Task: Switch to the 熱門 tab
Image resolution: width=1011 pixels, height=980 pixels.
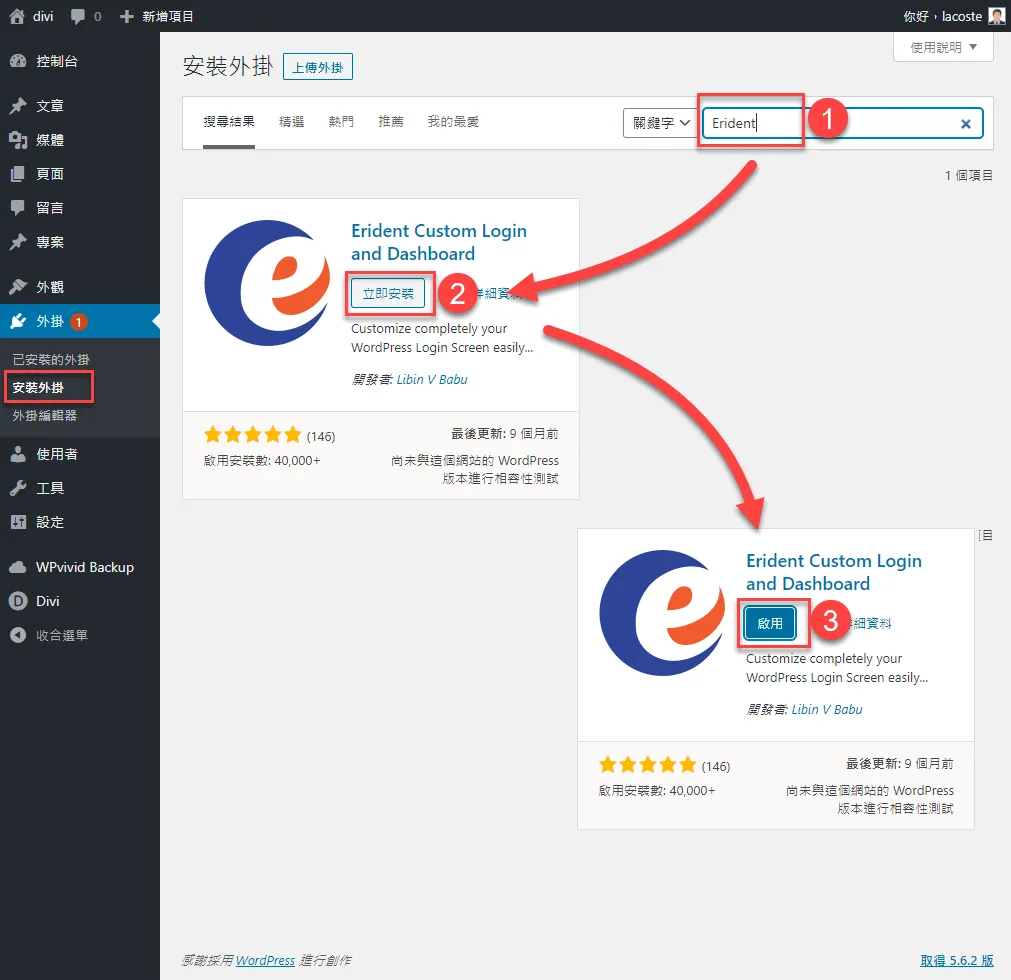Action: [x=341, y=121]
